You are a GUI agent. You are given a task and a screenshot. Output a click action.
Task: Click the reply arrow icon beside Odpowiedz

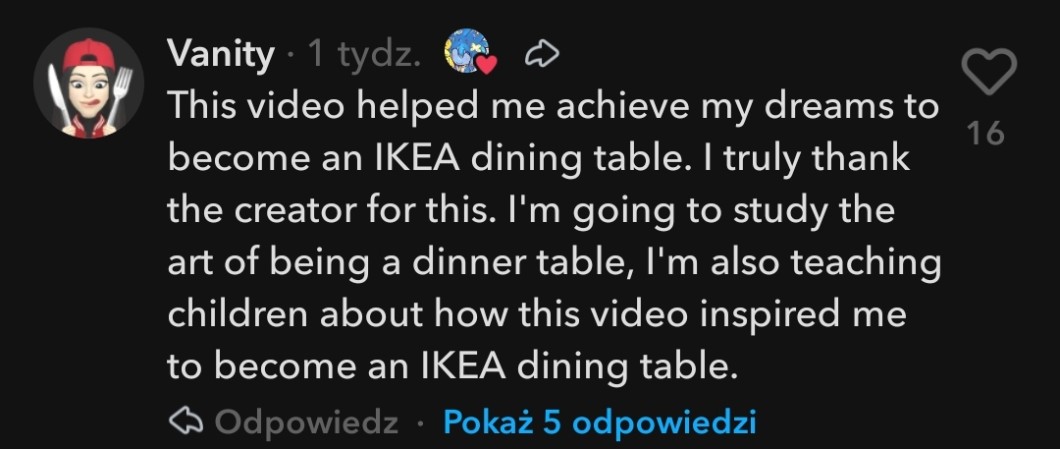tap(185, 422)
